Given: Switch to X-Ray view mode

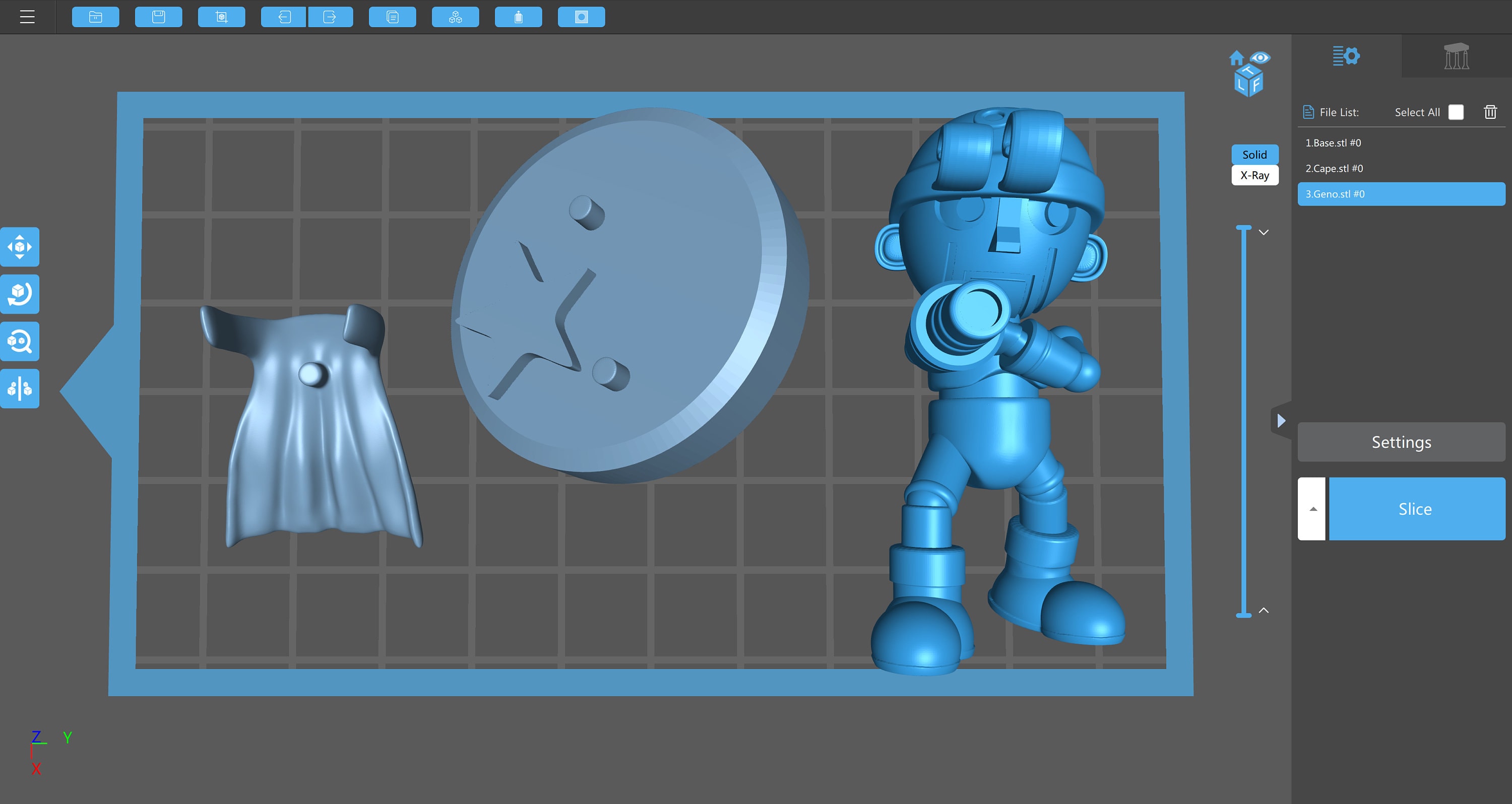Looking at the screenshot, I should pyautogui.click(x=1255, y=175).
